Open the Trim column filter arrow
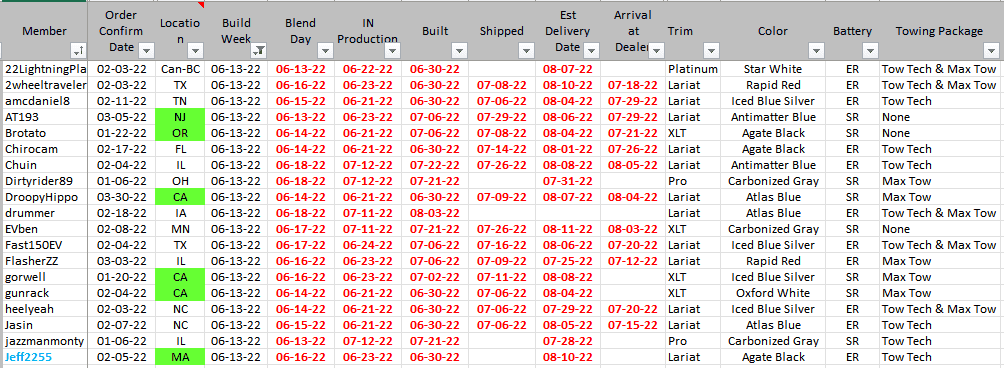The height and width of the screenshot is (368, 1004). (x=711, y=51)
